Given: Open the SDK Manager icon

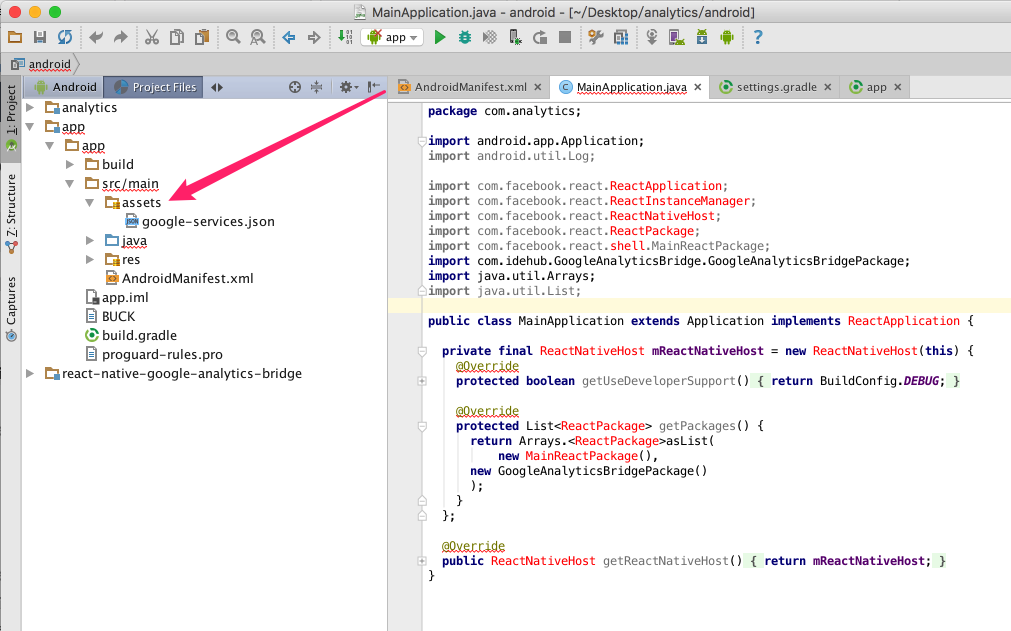Looking at the screenshot, I should pyautogui.click(x=702, y=37).
